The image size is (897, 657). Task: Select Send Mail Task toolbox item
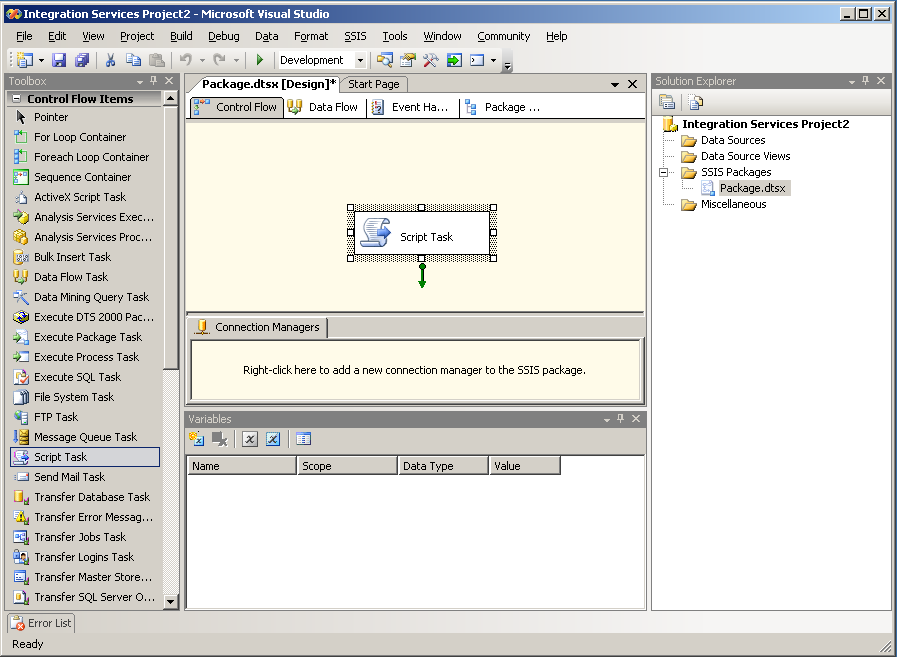[x=85, y=477]
